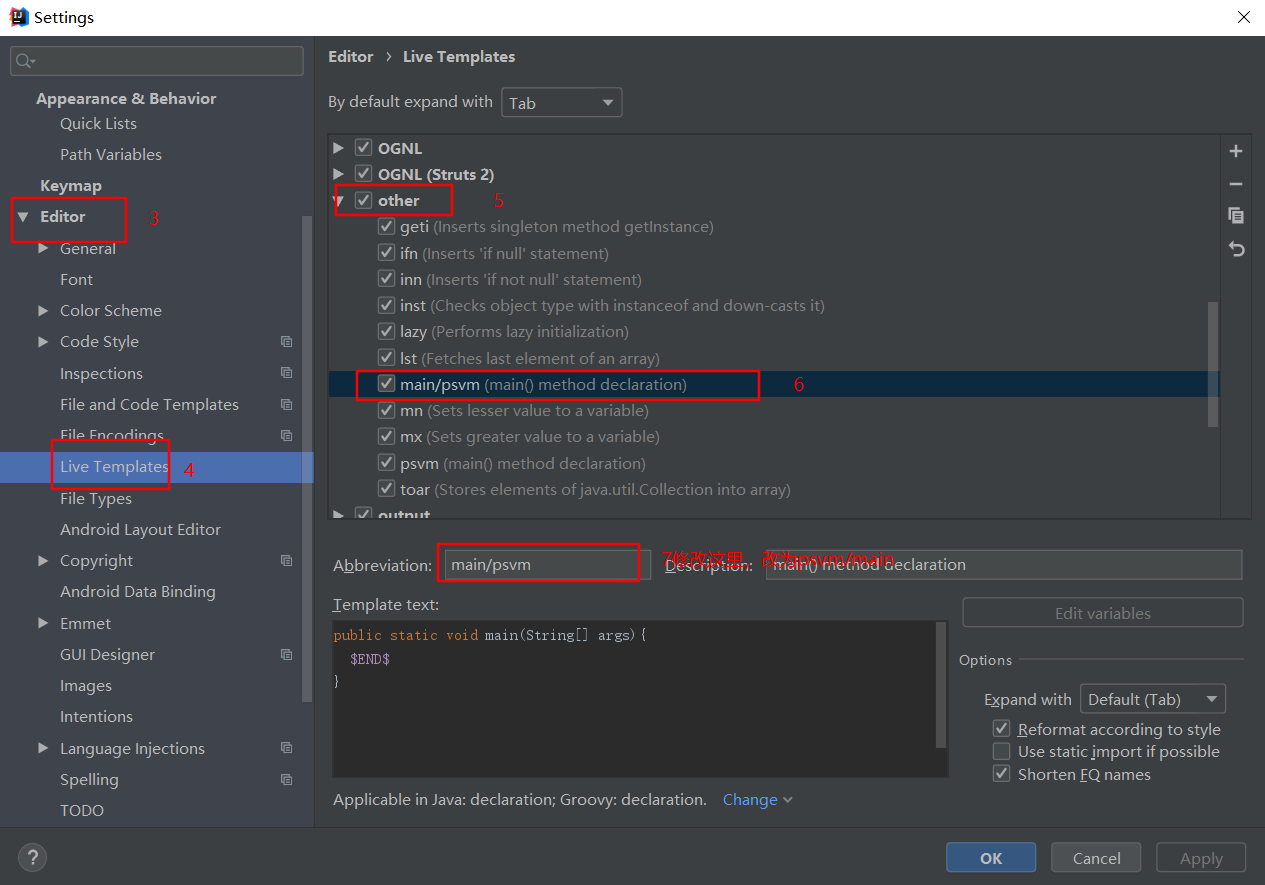Click the per-project icon beside Spelling
Screen dimensions: 1265x885
coord(287,780)
